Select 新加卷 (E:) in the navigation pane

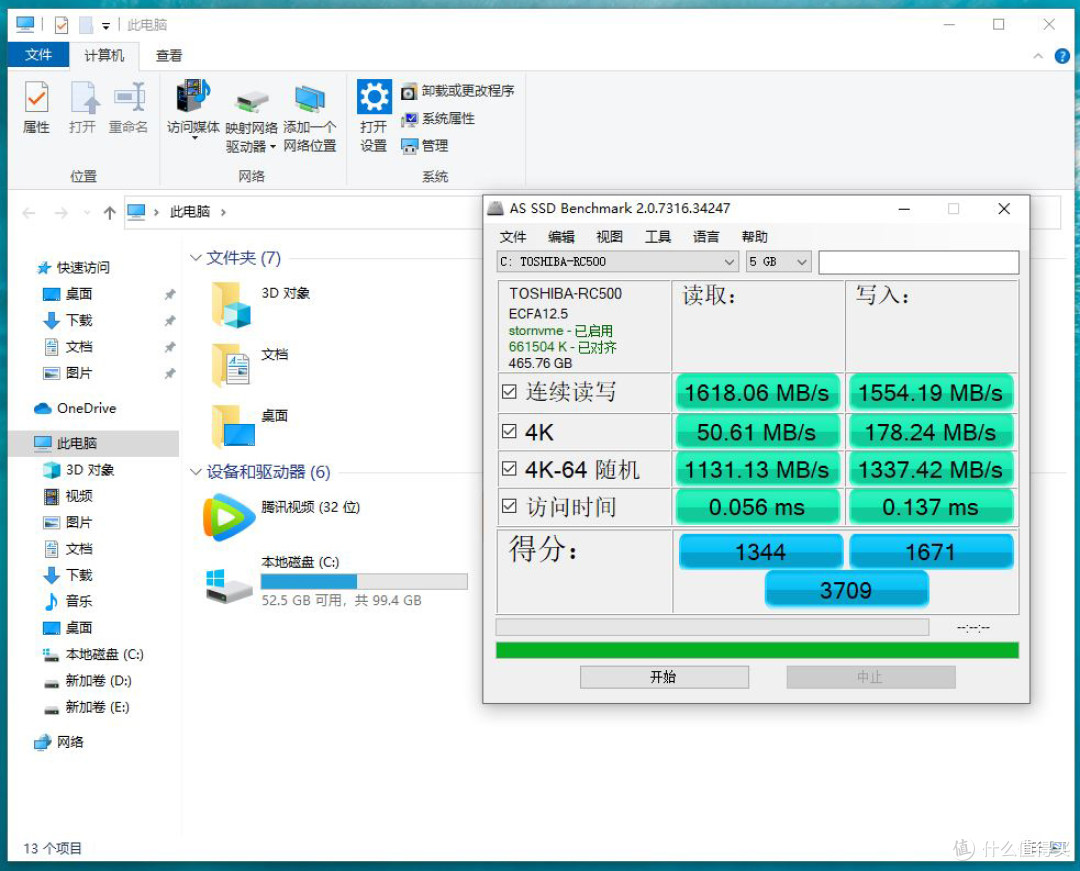96,707
